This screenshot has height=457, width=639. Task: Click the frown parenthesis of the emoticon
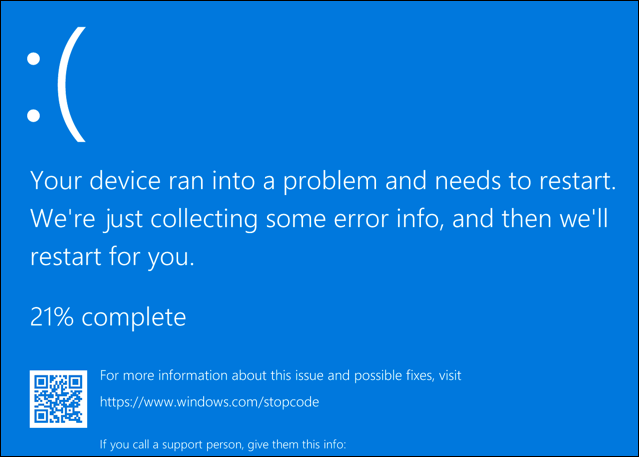tap(73, 82)
